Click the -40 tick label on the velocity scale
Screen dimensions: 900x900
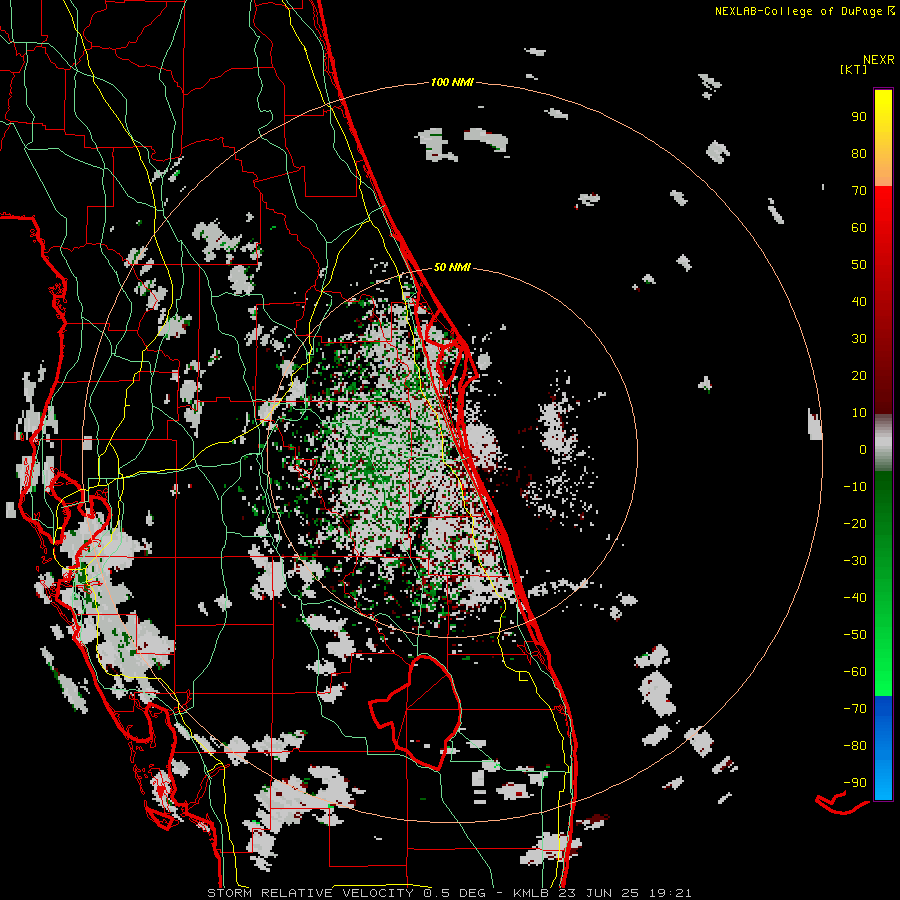coord(855,598)
